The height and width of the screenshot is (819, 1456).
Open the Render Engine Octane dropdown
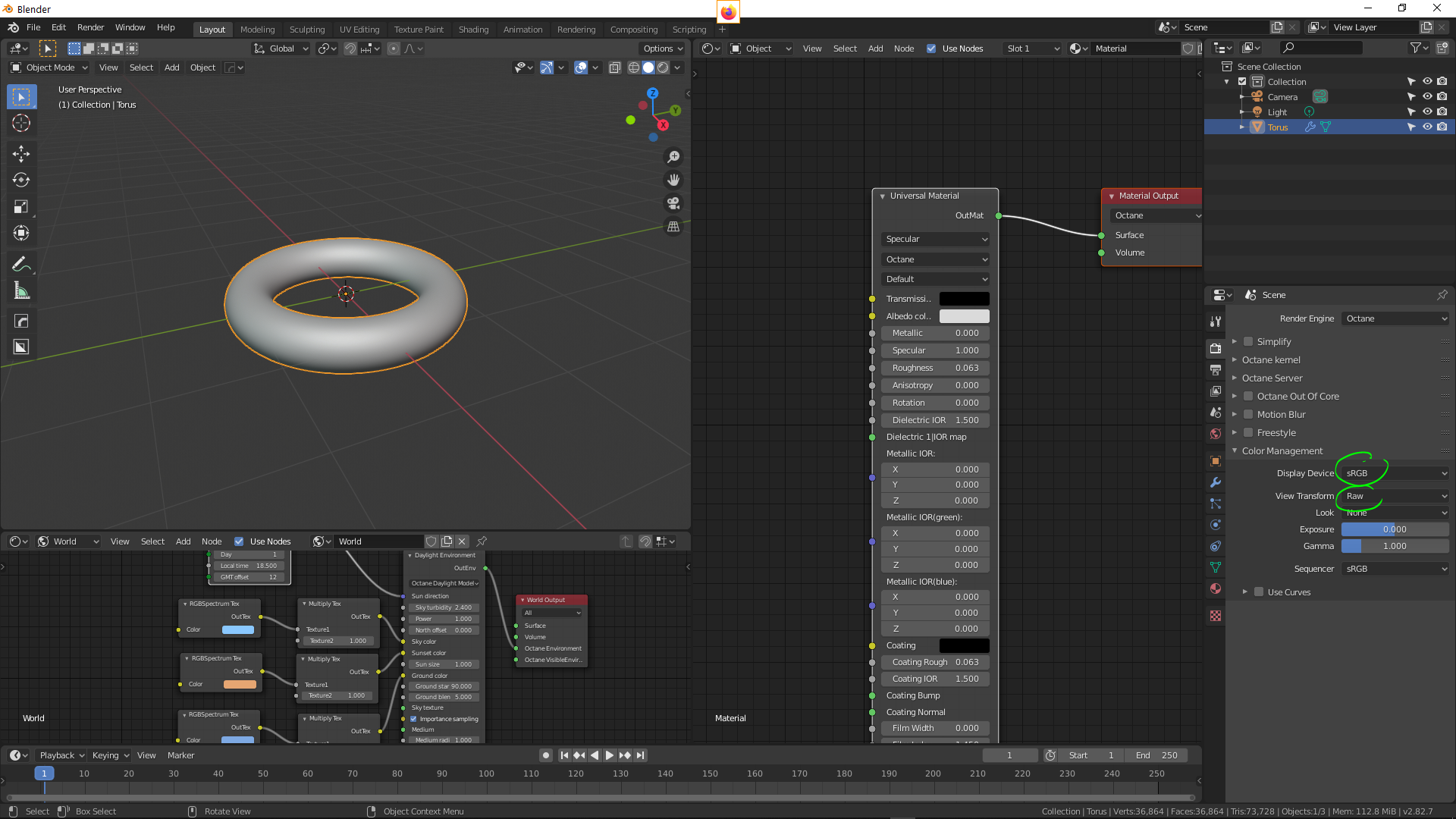(1395, 318)
